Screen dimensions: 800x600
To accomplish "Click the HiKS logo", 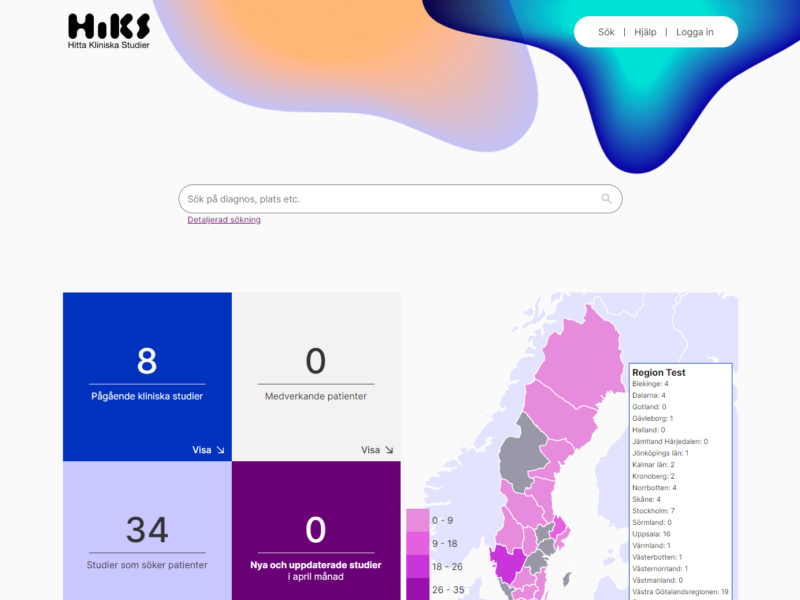I will click(109, 31).
